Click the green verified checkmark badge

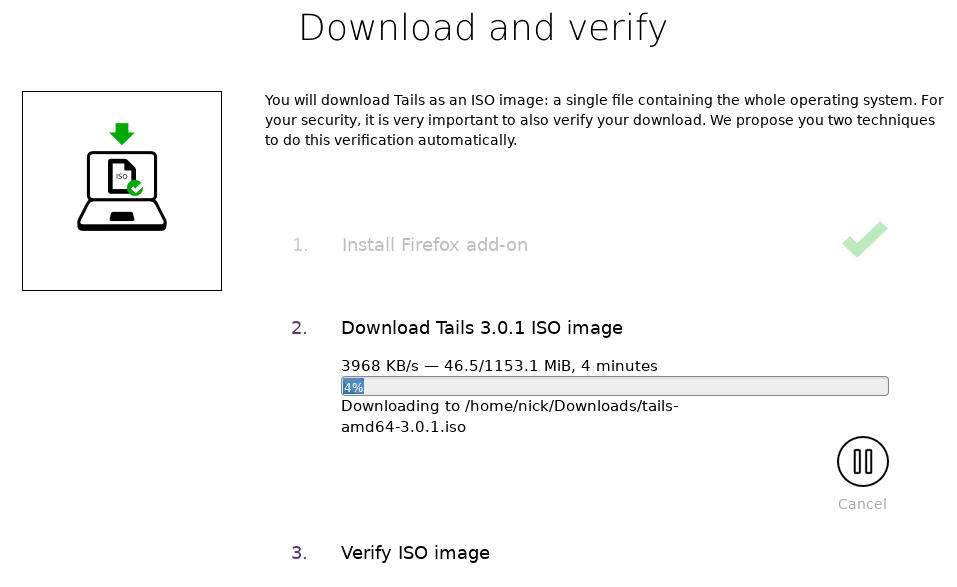click(x=135, y=188)
